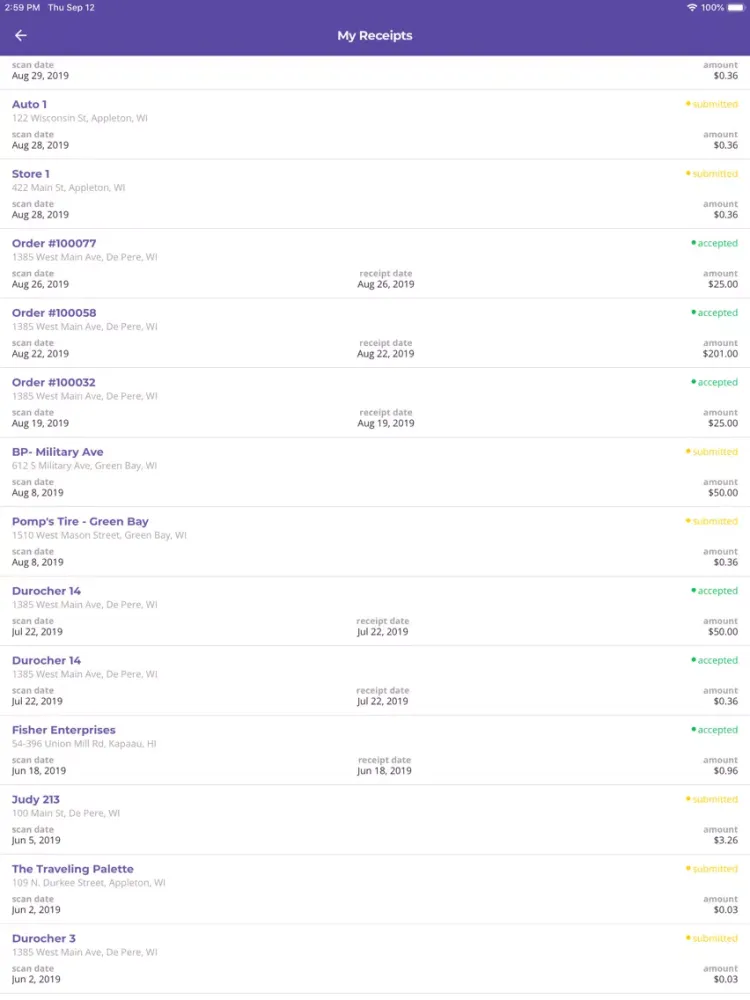View the Fisher Enterprises receipt
The height and width of the screenshot is (1000, 750).
pos(375,750)
